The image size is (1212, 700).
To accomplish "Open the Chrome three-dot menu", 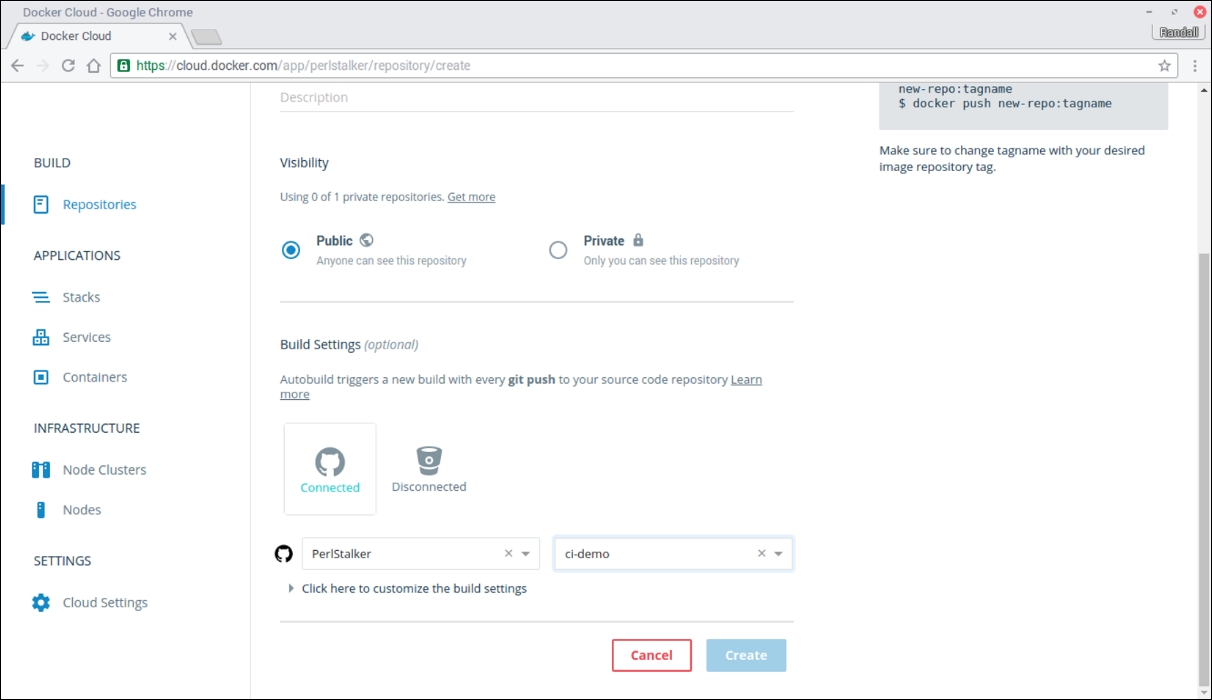I will click(x=1195, y=66).
